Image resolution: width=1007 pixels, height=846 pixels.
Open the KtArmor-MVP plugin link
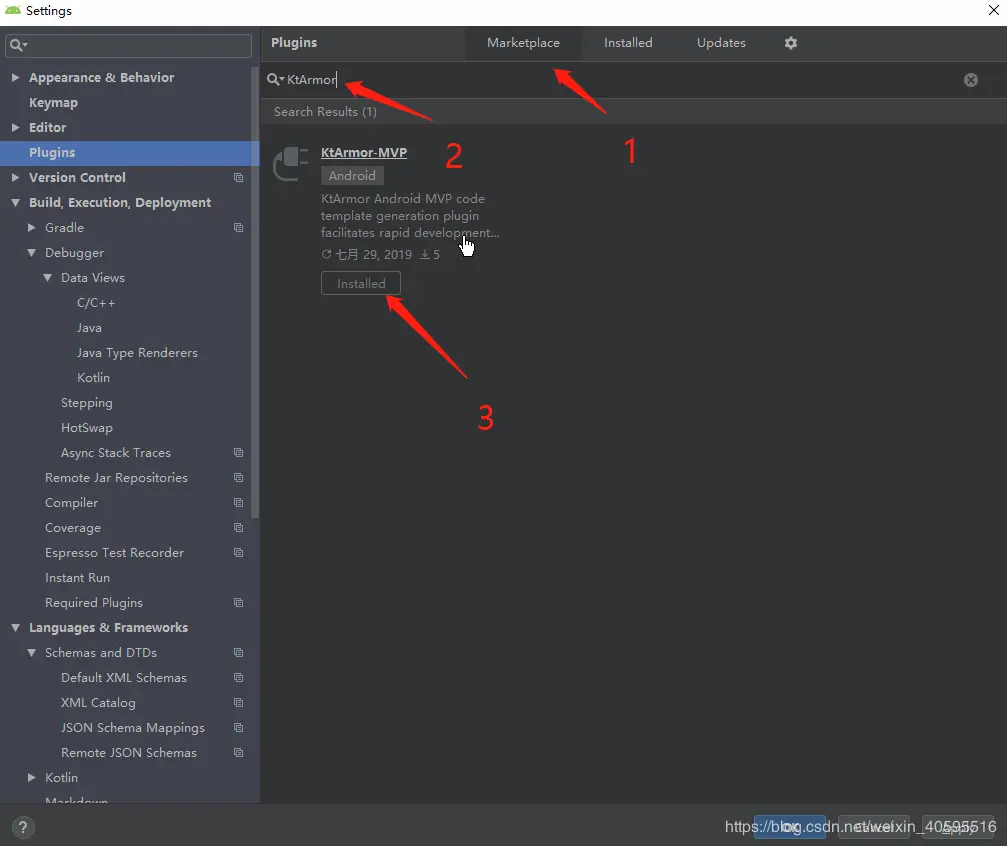click(363, 153)
